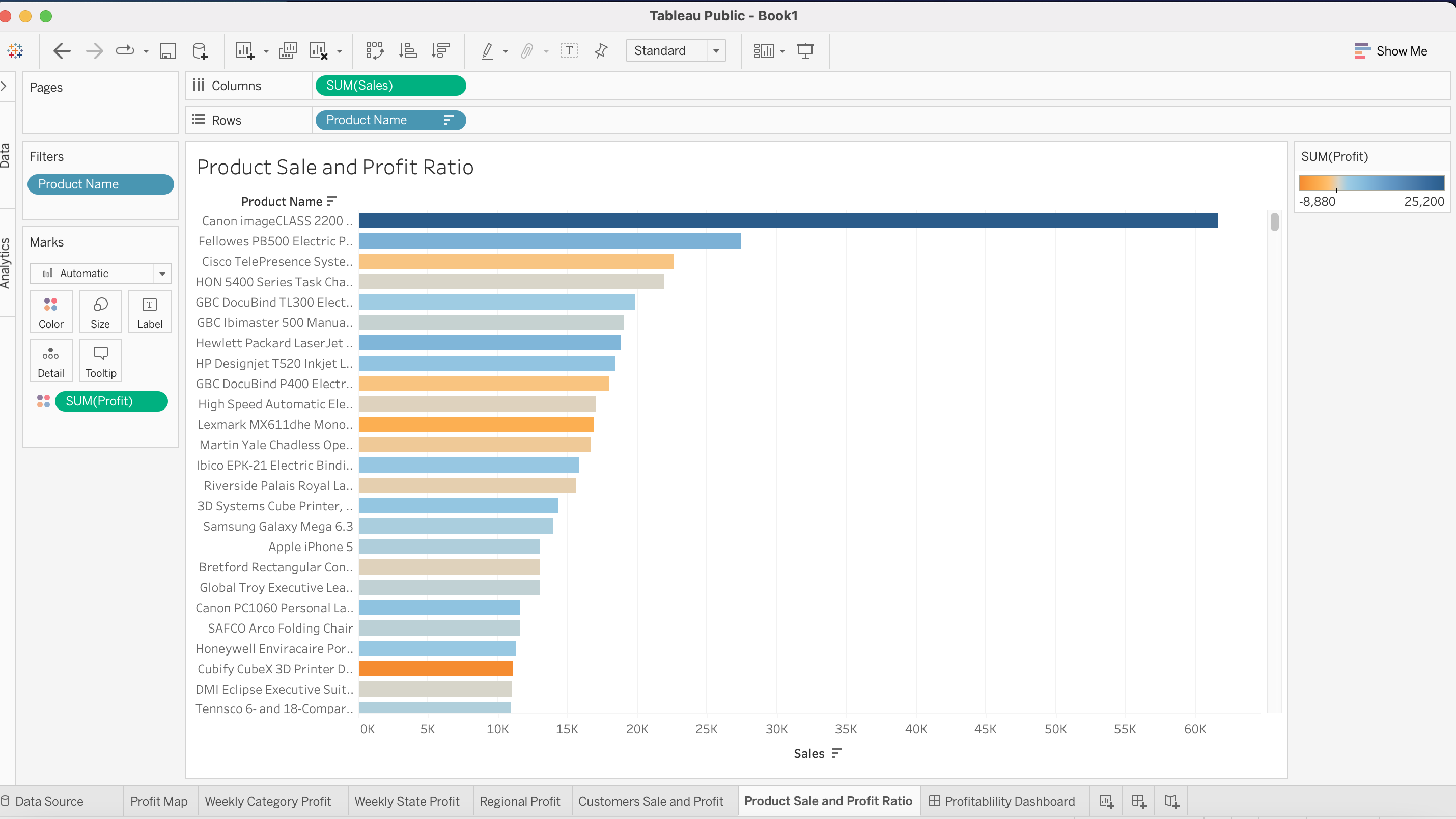The image size is (1456, 819).
Task: Click the Swap Rows and Columns icon
Action: click(375, 51)
